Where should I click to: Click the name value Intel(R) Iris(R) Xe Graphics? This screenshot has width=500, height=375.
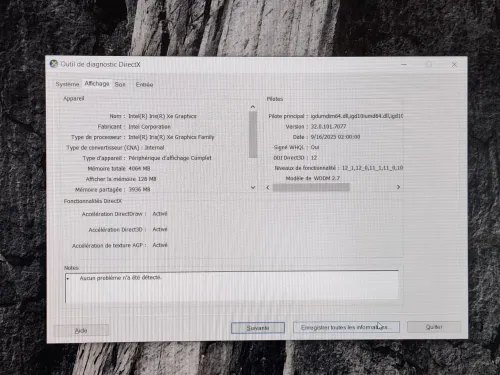point(162,116)
